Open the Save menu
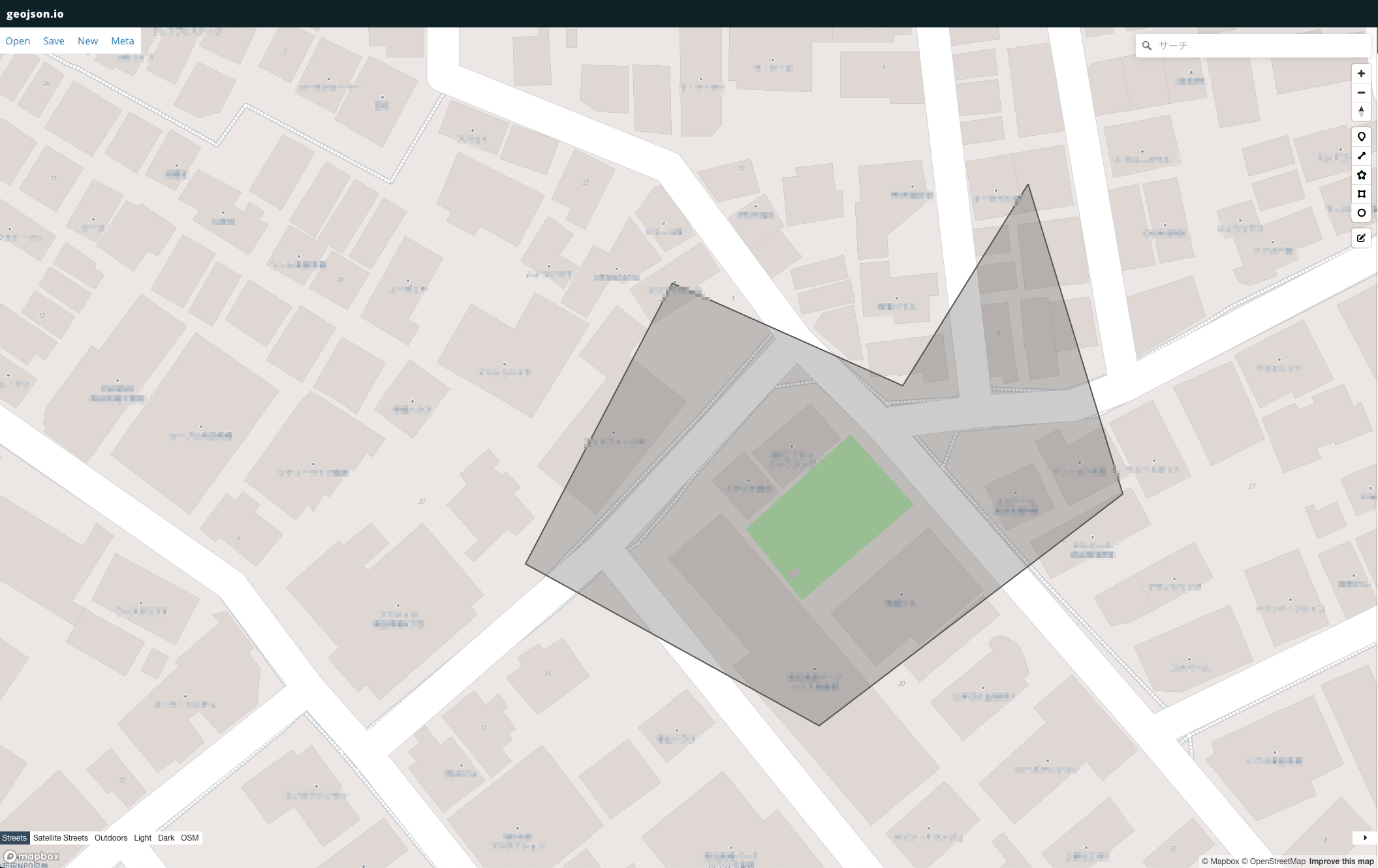 click(x=54, y=40)
